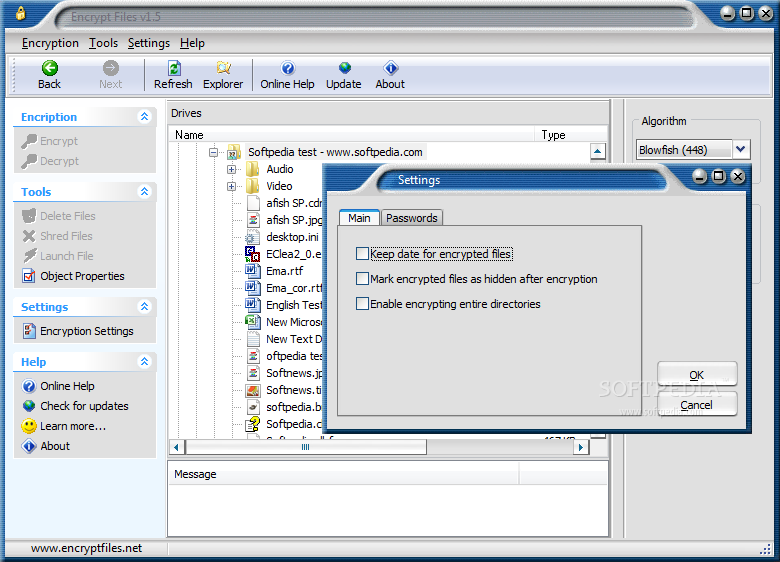Select the oftpedia test image row
This screenshot has height=562, width=780.
tap(284, 356)
